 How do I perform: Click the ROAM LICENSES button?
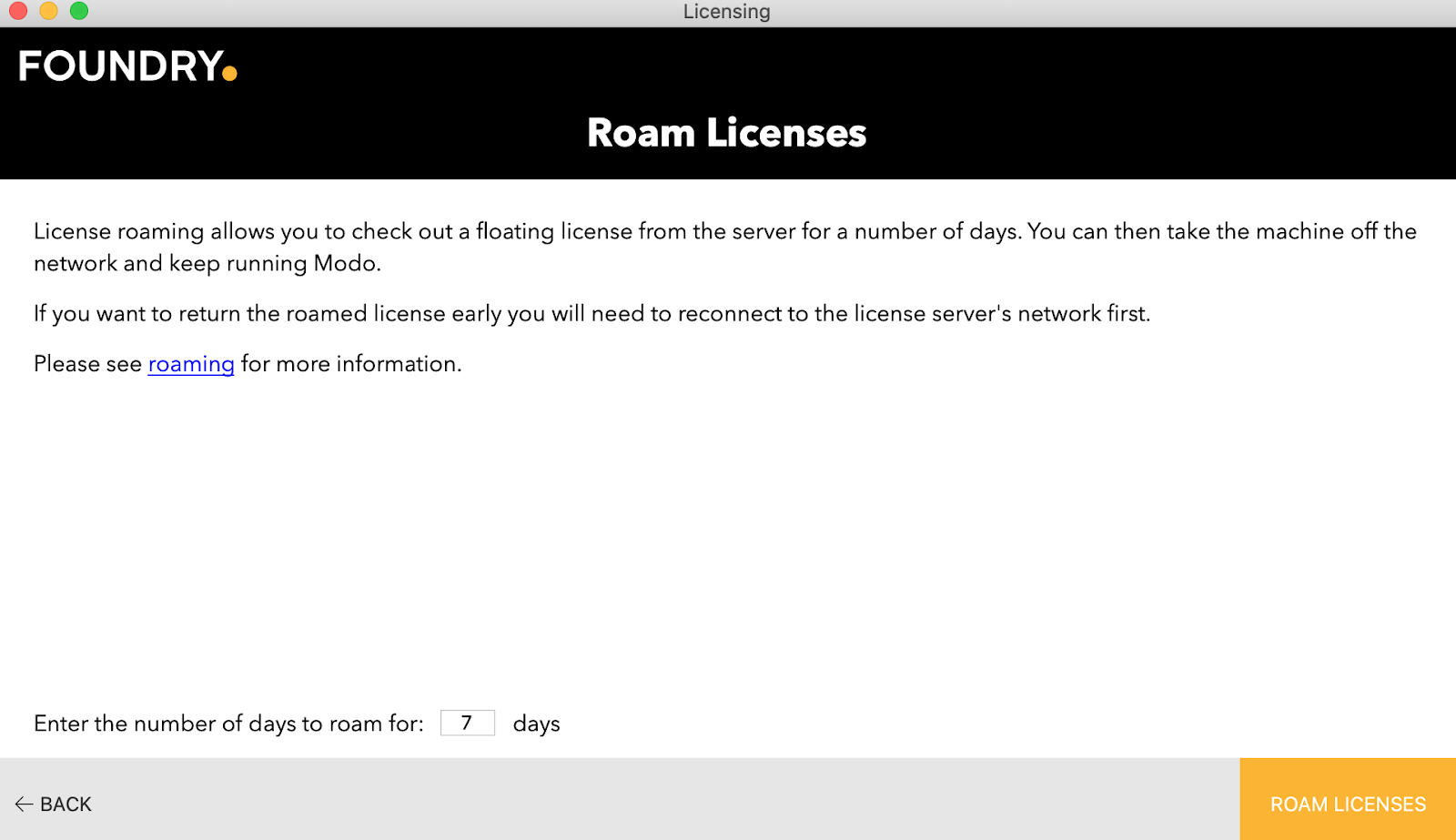pyautogui.click(x=1348, y=799)
